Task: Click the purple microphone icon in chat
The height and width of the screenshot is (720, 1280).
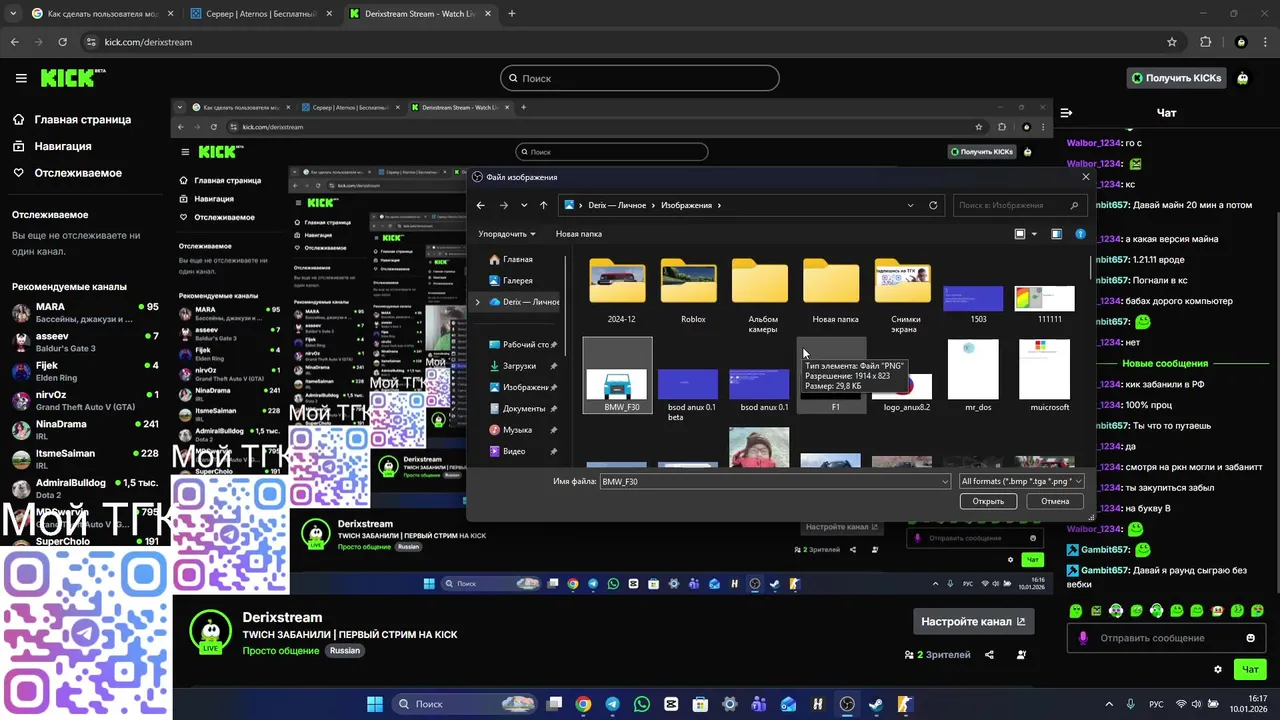Action: [1083, 638]
